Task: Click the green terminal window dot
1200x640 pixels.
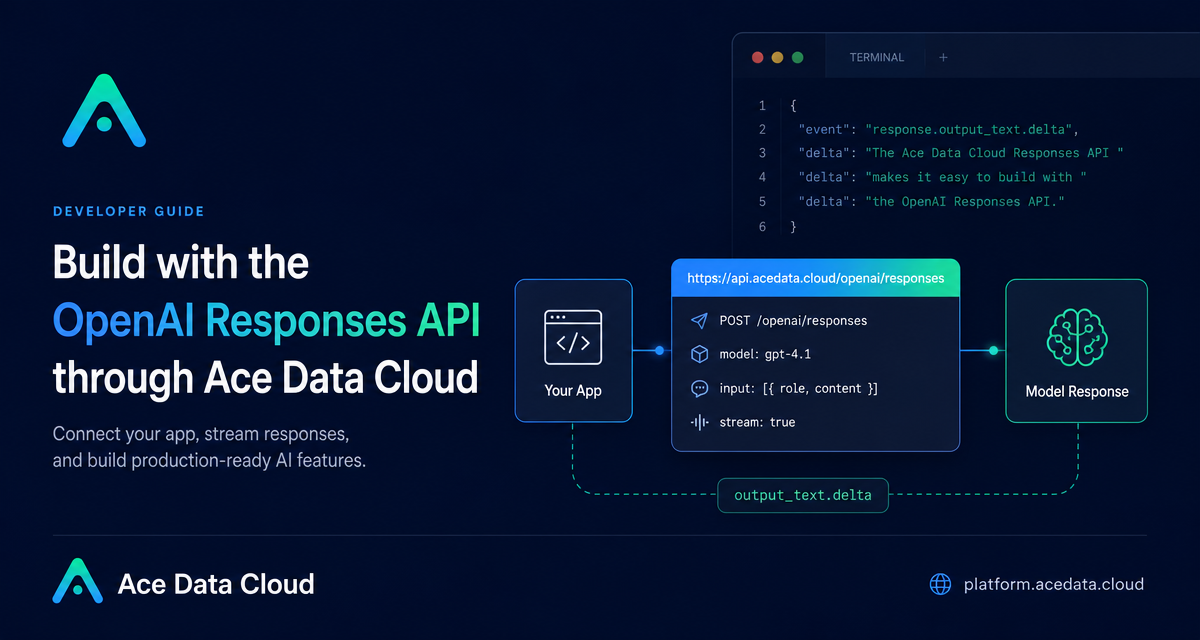Action: click(x=797, y=58)
